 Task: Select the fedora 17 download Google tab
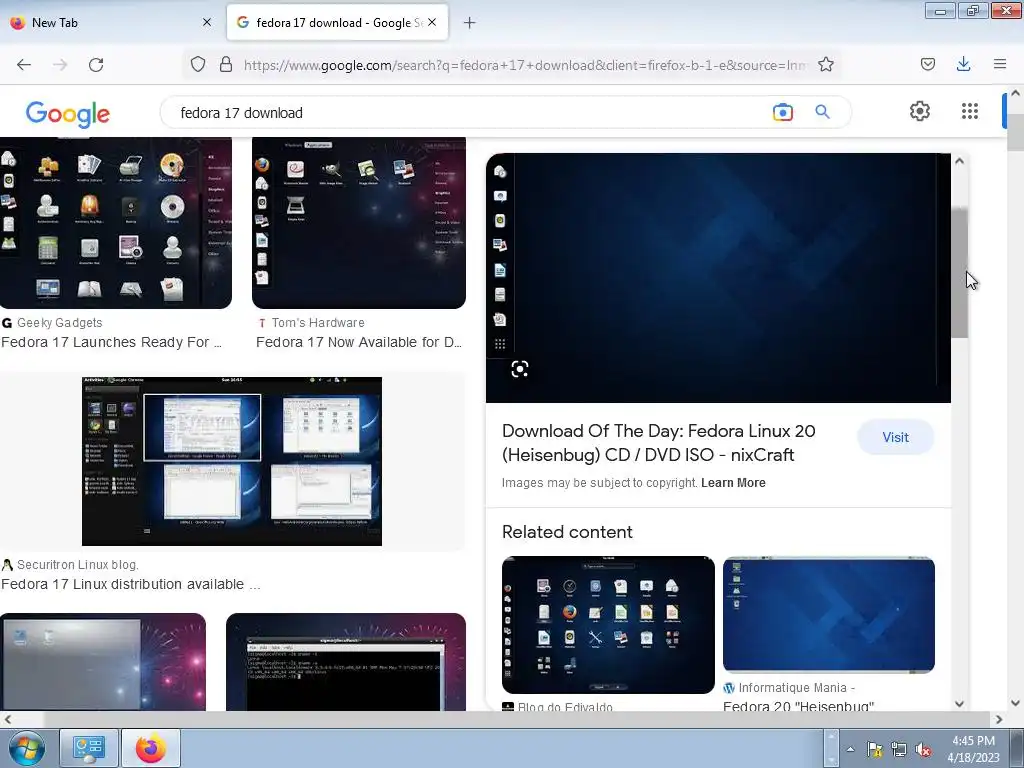pos(338,22)
